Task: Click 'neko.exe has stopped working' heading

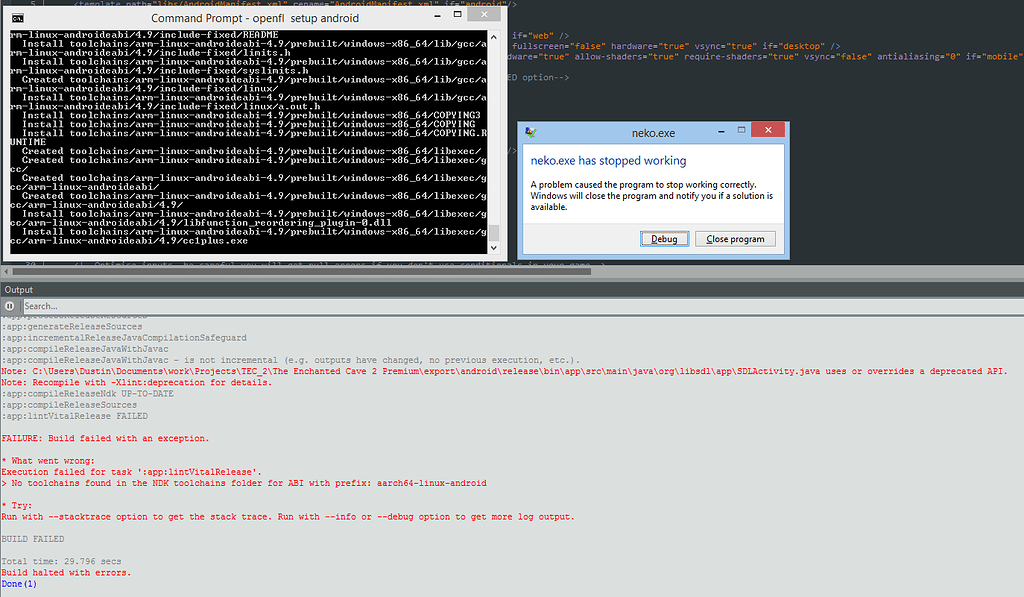Action: pos(608,161)
